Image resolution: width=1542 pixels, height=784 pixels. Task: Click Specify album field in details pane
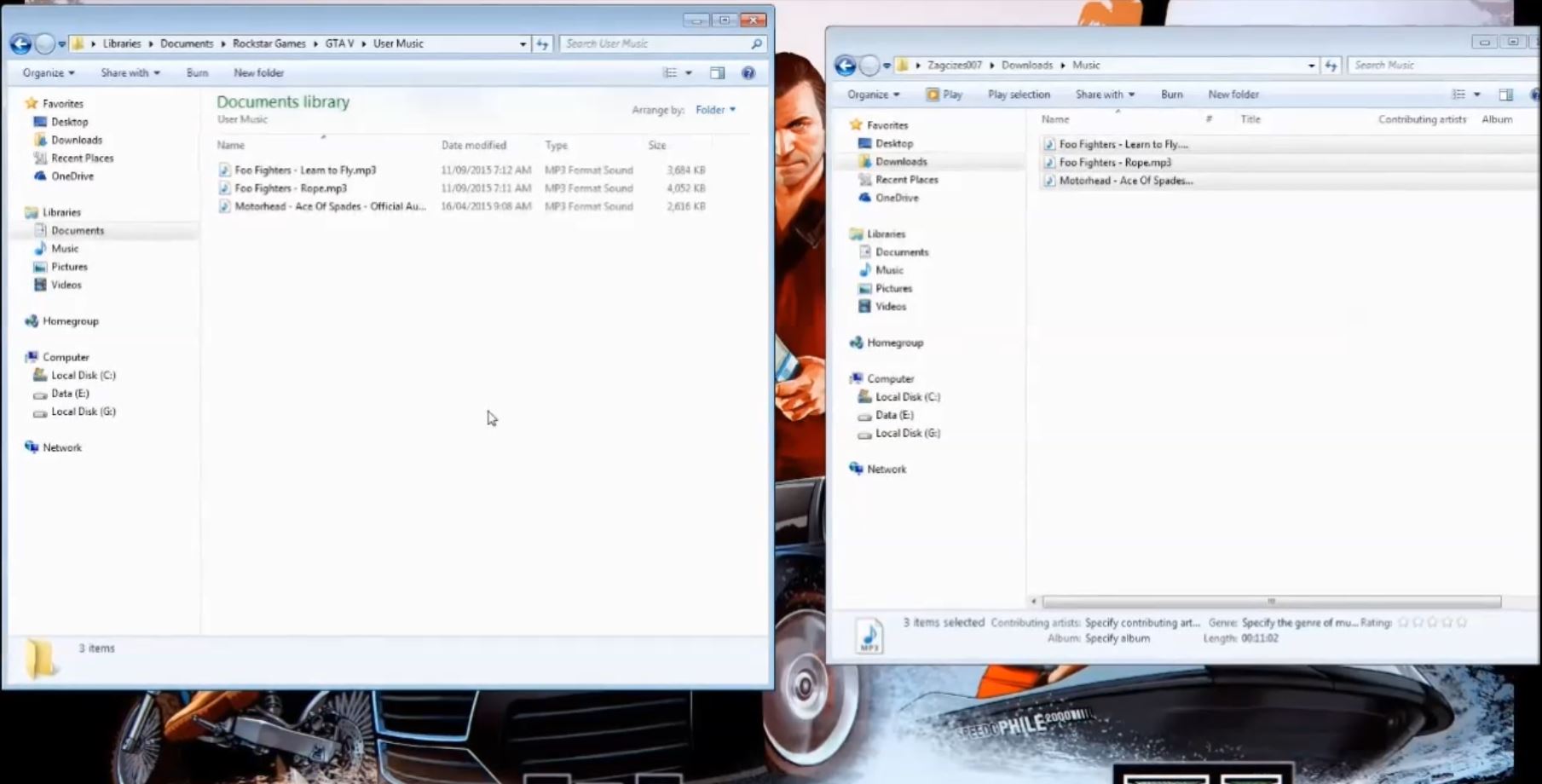coord(1118,638)
